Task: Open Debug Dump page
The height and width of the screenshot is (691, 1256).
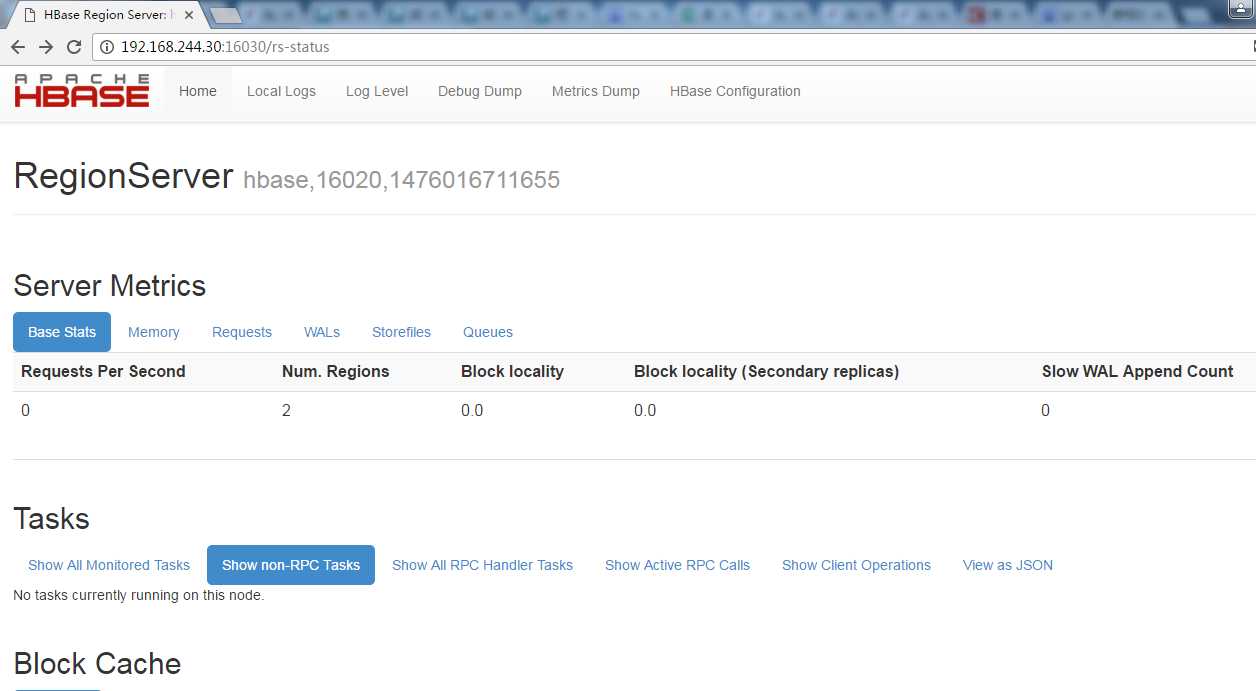Action: point(480,91)
